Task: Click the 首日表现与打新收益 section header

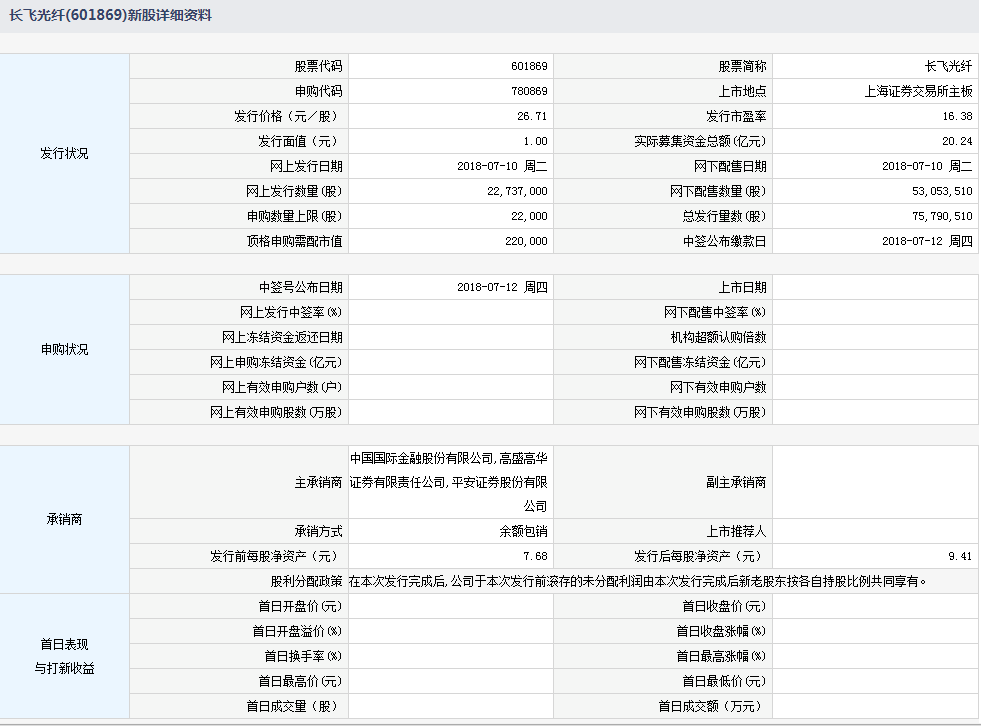Action: (65, 656)
